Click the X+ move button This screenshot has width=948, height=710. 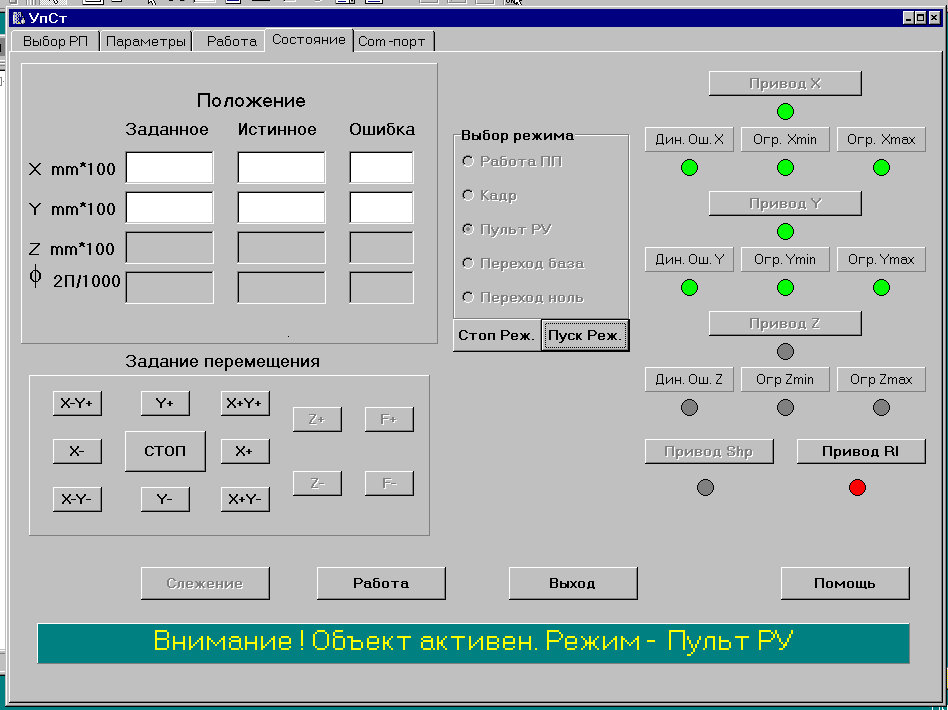click(x=245, y=451)
